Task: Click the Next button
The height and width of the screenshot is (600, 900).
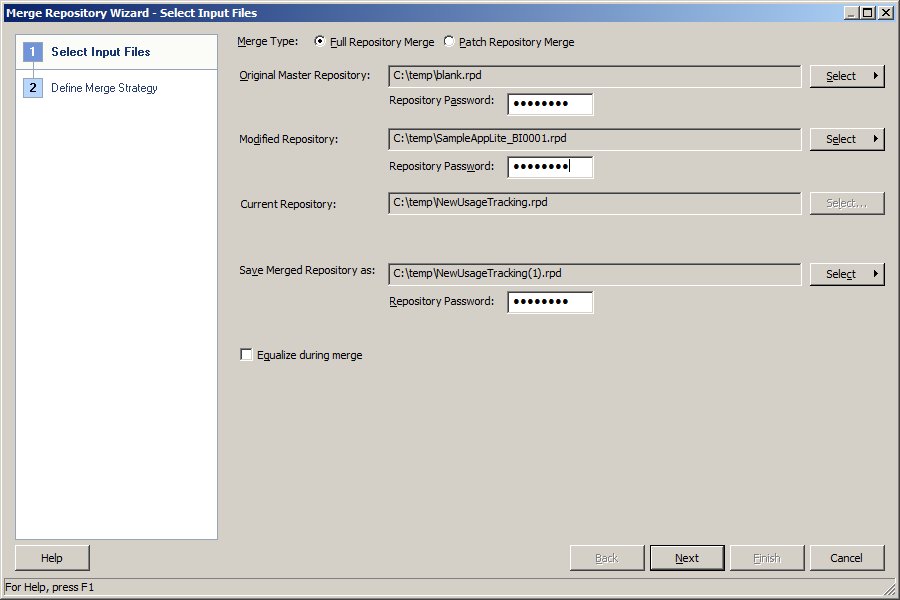Action: click(x=687, y=558)
